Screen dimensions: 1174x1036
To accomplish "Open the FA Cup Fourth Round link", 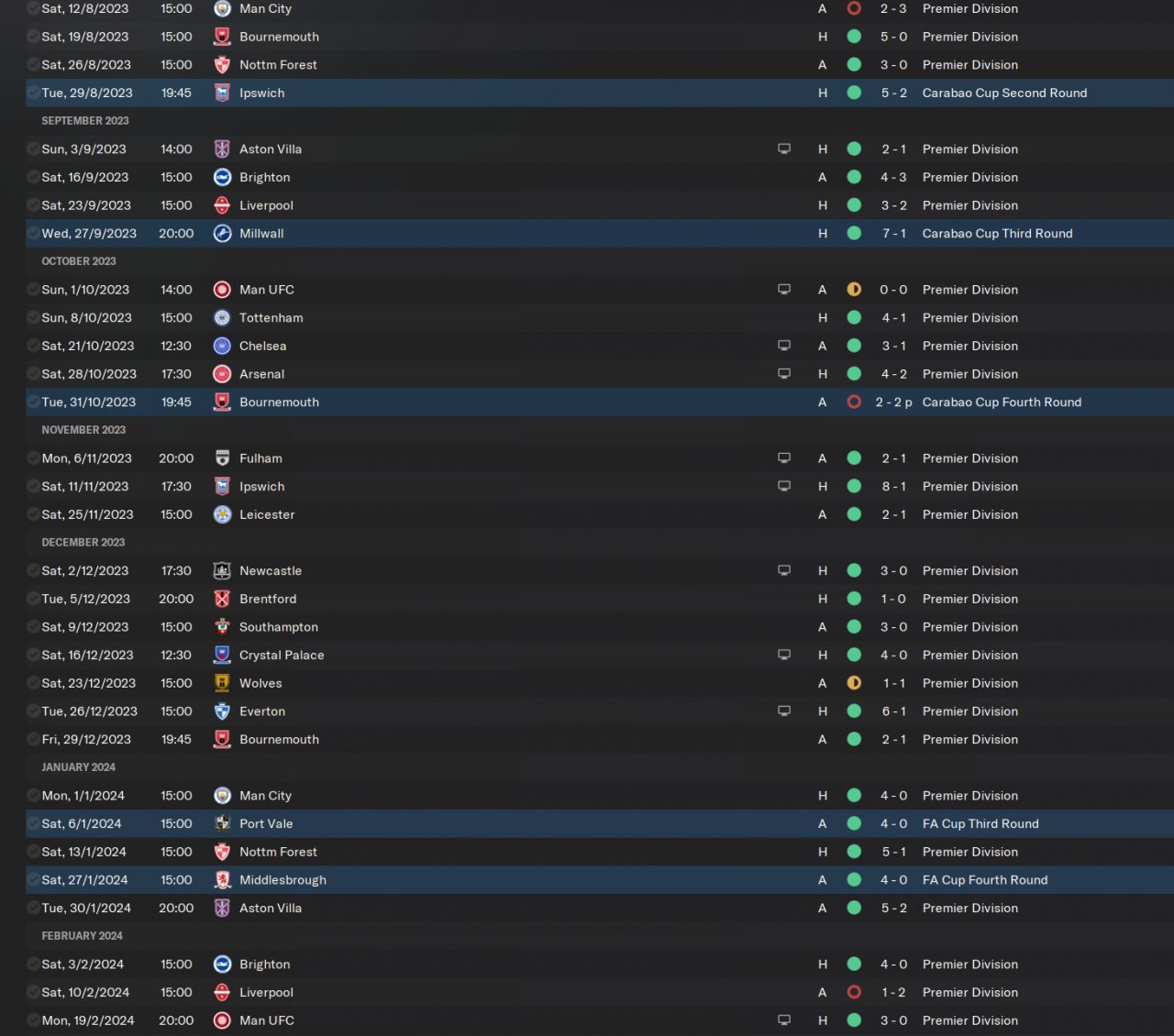I will pos(984,880).
